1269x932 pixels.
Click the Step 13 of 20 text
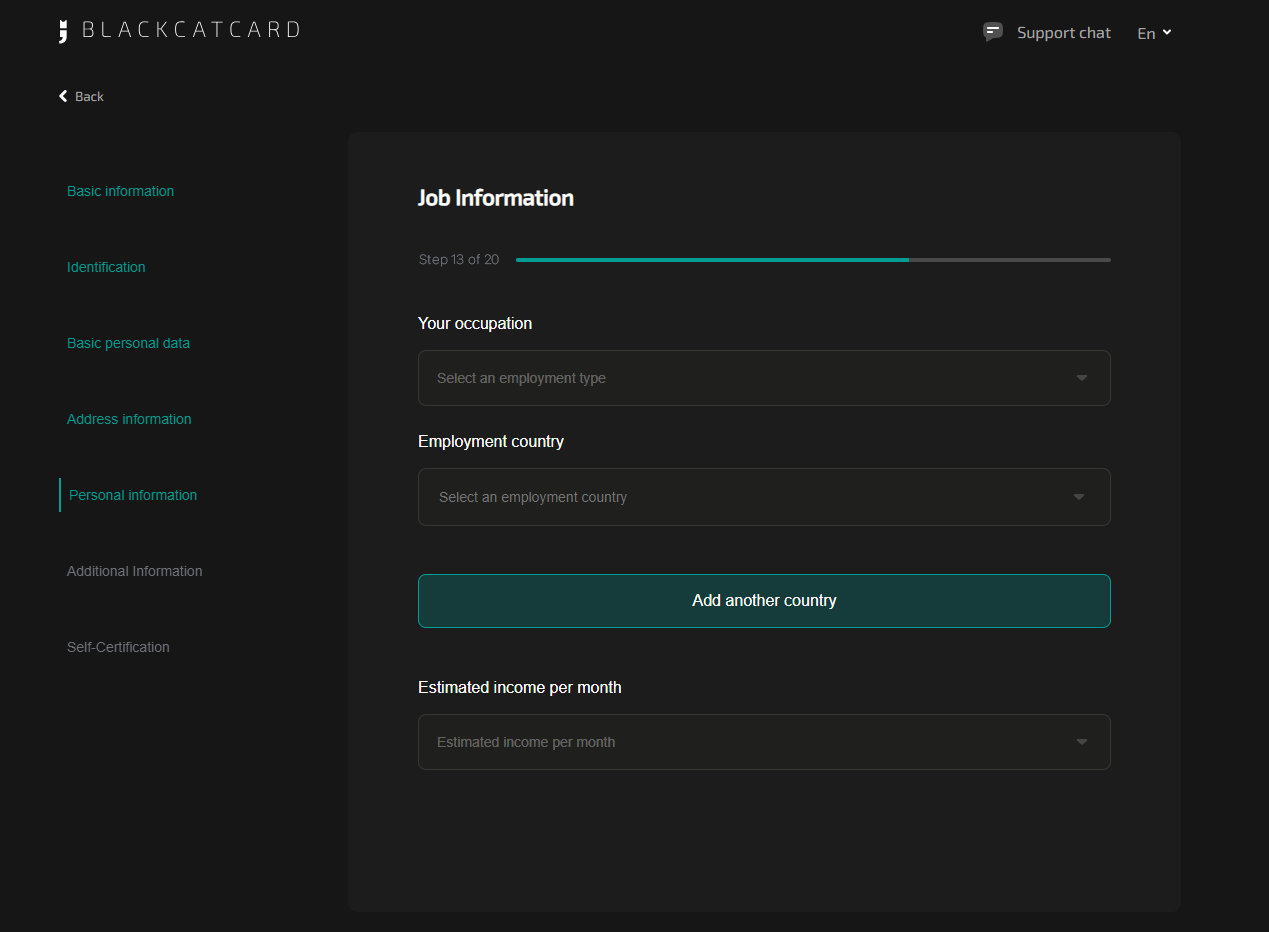point(459,260)
